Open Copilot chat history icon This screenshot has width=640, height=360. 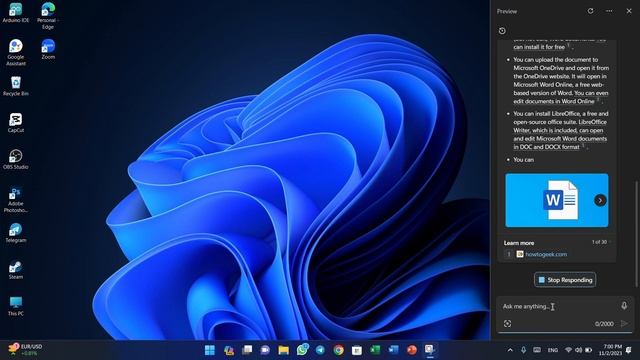point(502,31)
